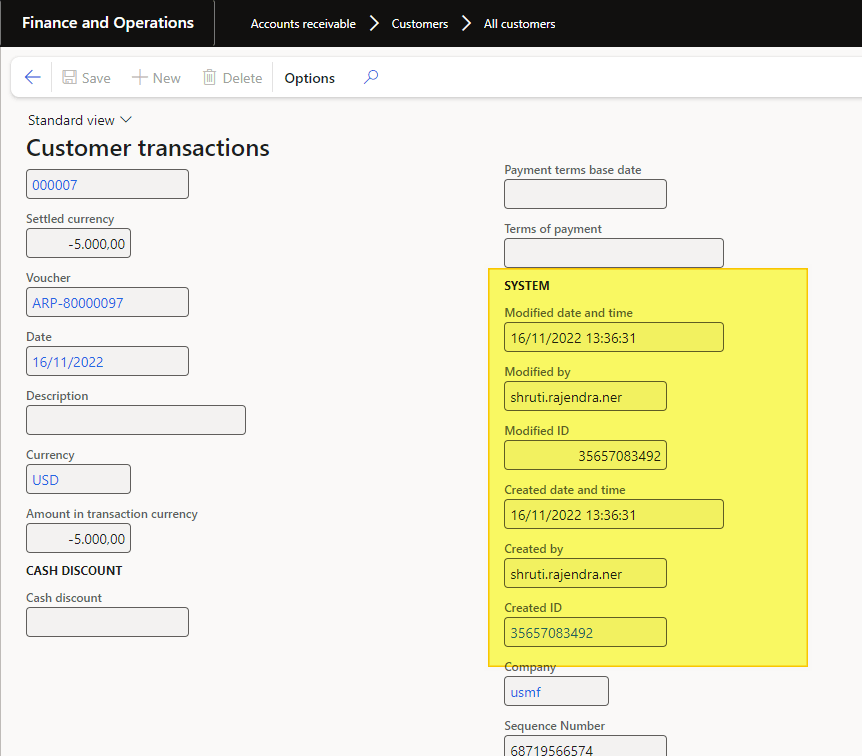This screenshot has height=756, width=862.
Task: Open the Customers breadcrumb
Action: tap(420, 23)
